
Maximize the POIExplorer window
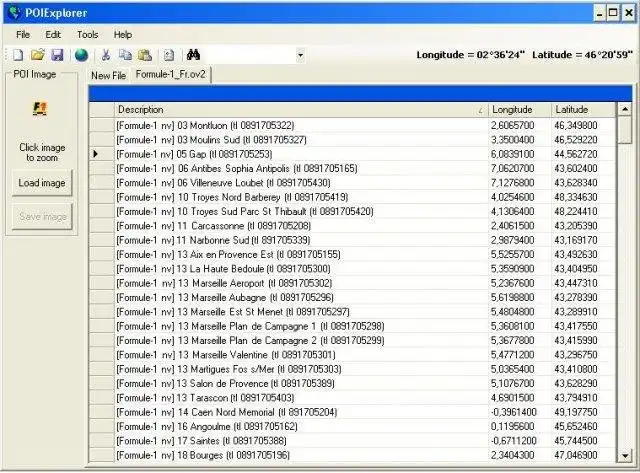[x=613, y=13]
